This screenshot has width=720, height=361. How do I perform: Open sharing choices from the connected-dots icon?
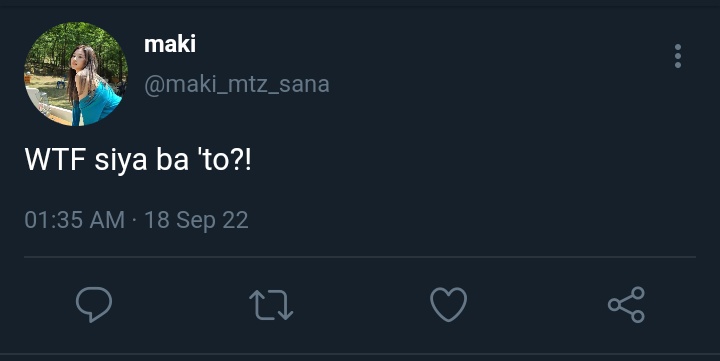point(626,305)
